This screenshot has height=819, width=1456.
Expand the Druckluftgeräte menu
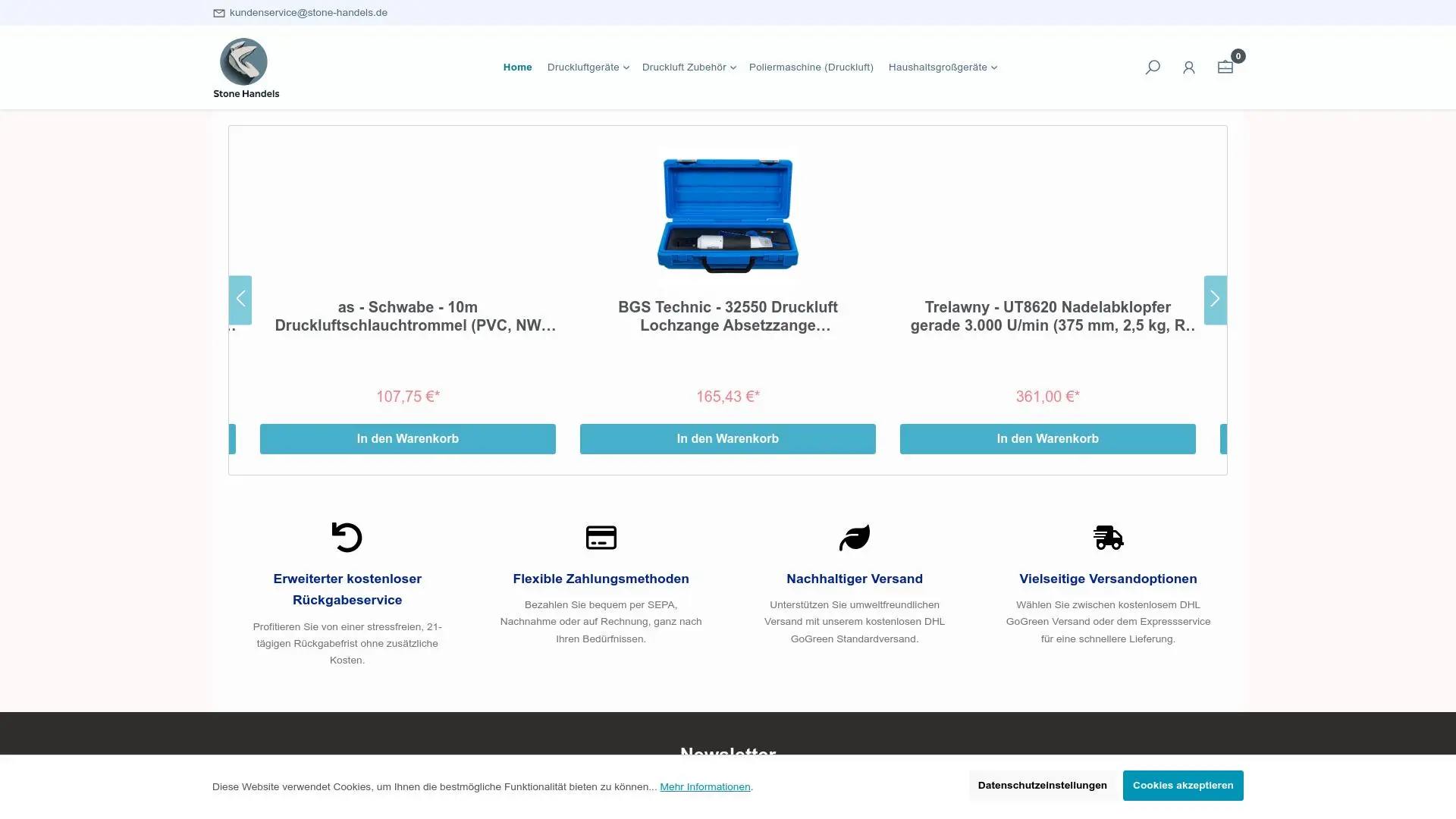[588, 67]
